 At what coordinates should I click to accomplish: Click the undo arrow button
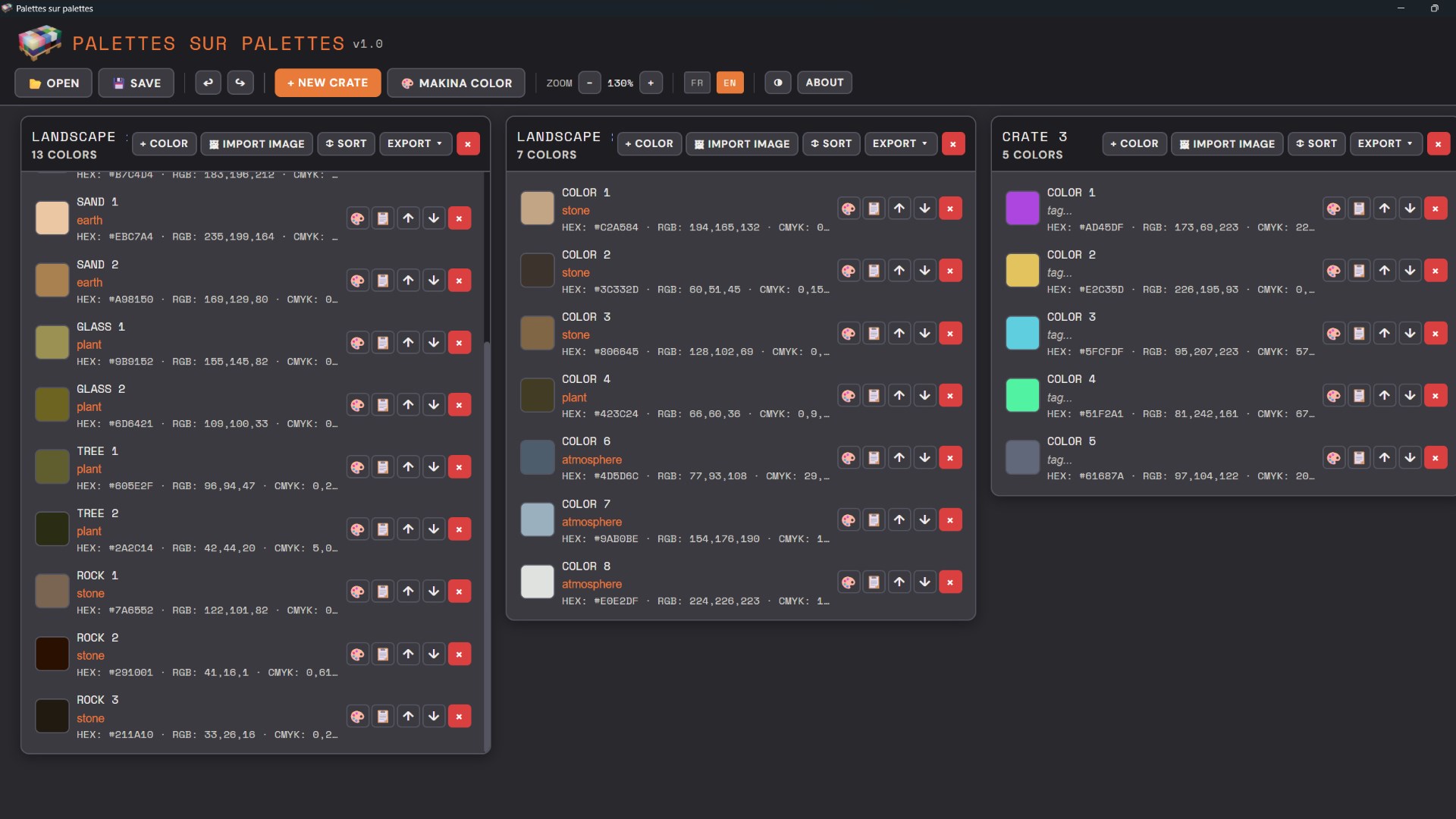click(208, 83)
